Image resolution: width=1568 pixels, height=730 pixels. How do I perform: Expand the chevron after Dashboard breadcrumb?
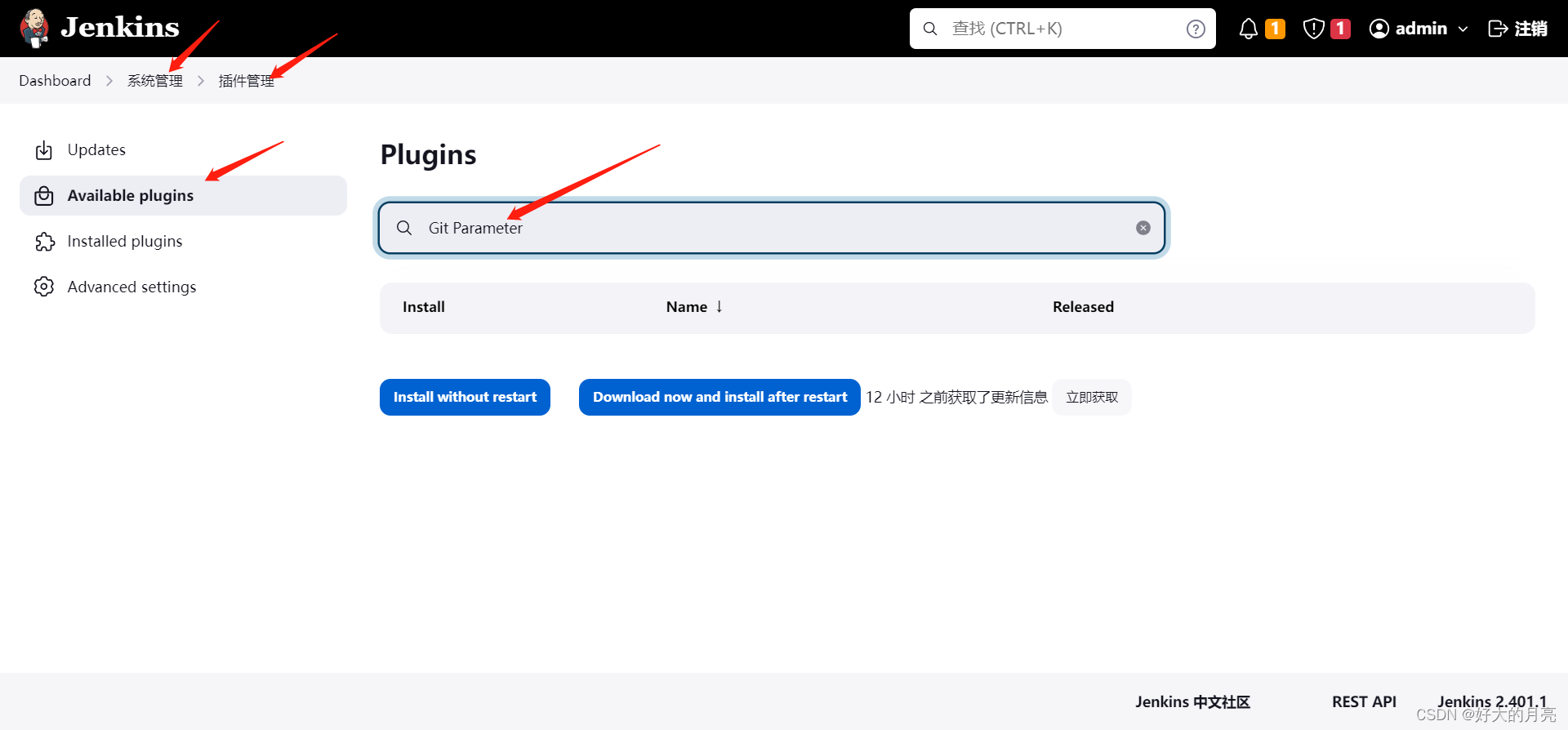(109, 80)
